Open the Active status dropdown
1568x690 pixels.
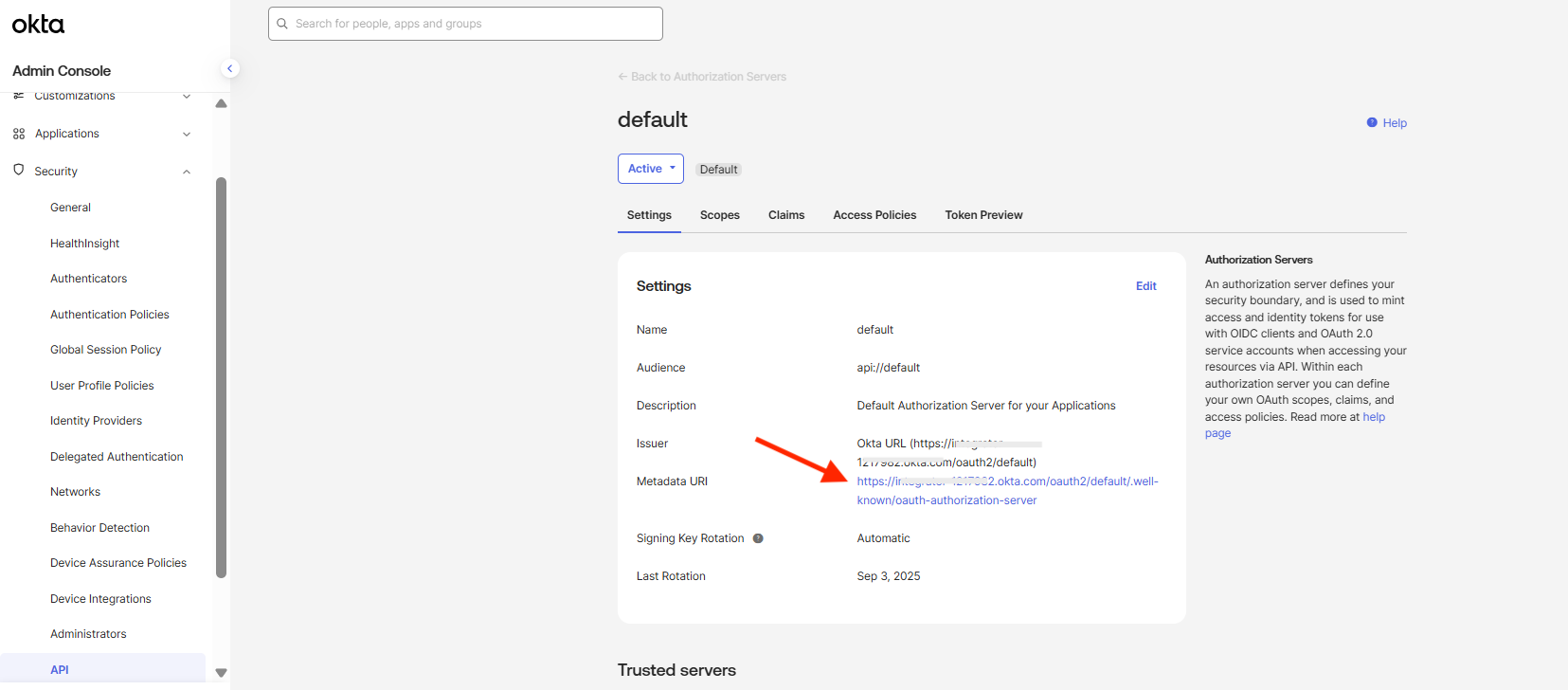pyautogui.click(x=650, y=169)
